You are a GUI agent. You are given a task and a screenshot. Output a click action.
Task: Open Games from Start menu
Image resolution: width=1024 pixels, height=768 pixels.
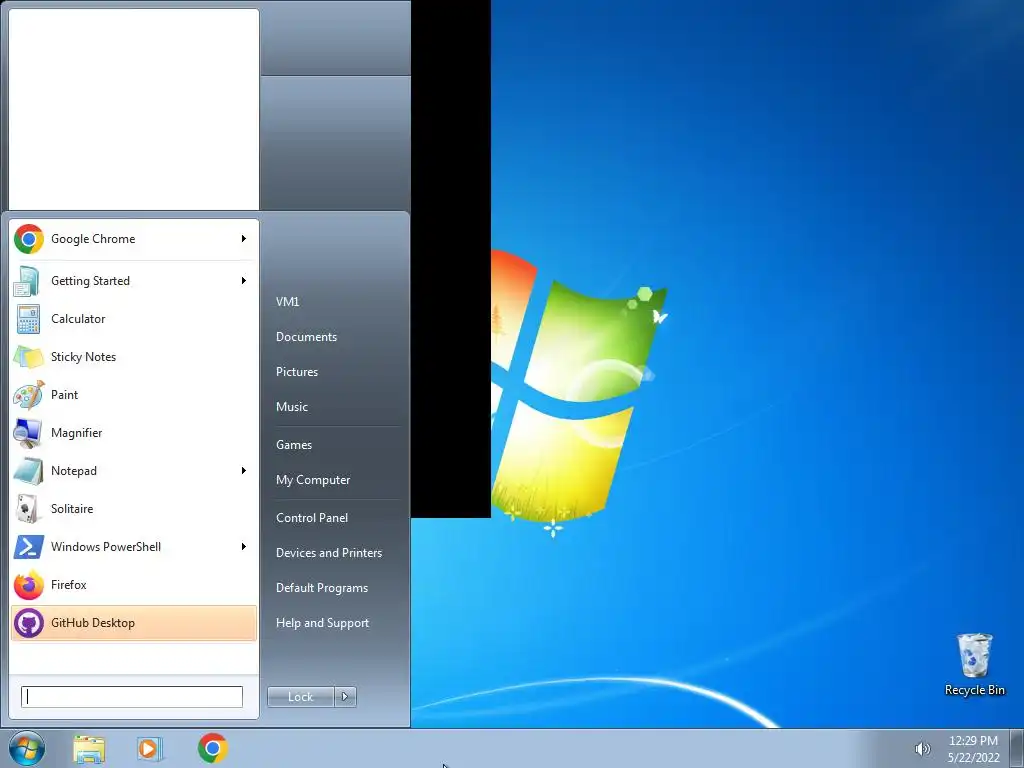pos(294,445)
